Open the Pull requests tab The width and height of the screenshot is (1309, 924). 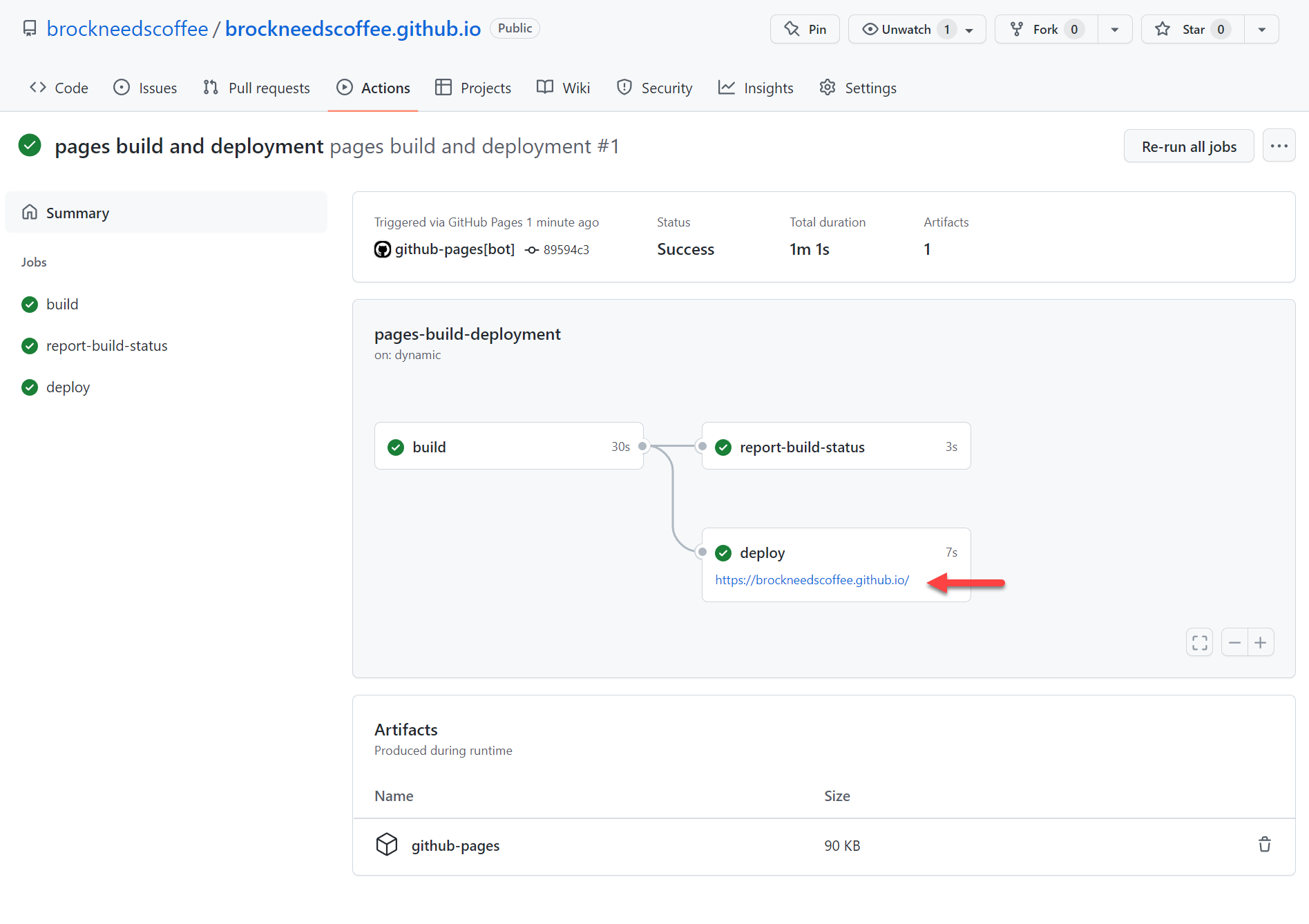pos(256,88)
